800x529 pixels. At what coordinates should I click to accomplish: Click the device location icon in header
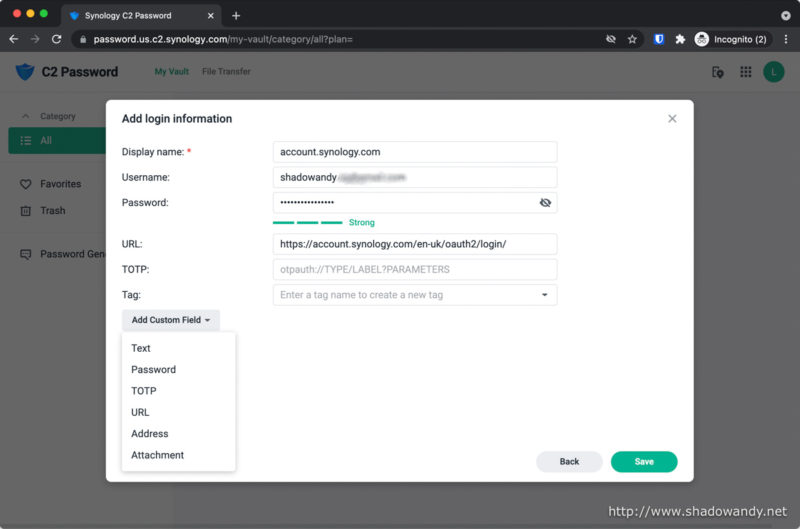click(717, 72)
